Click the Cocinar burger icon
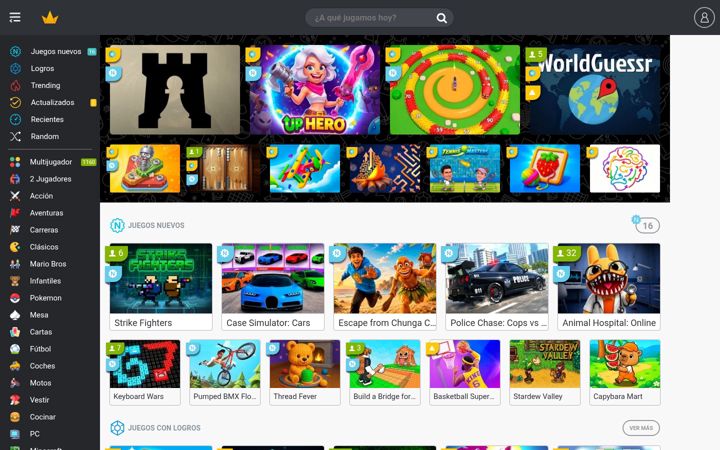Image resolution: width=720 pixels, height=450 pixels. coord(15,417)
